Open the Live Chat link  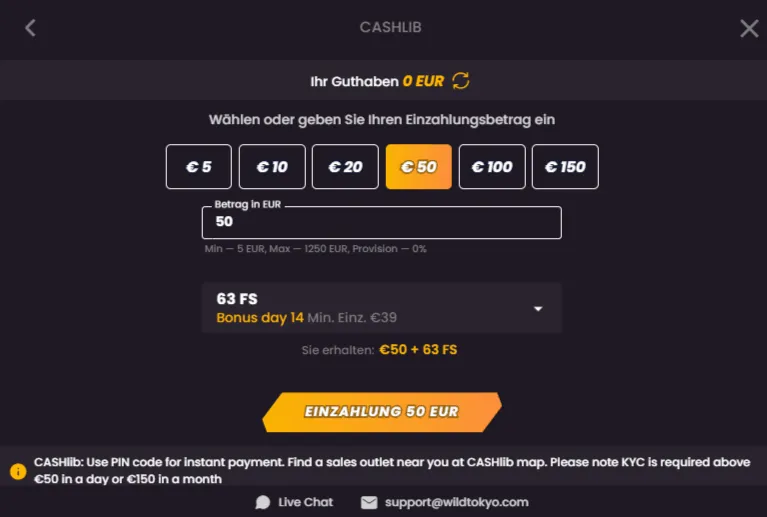pos(305,502)
